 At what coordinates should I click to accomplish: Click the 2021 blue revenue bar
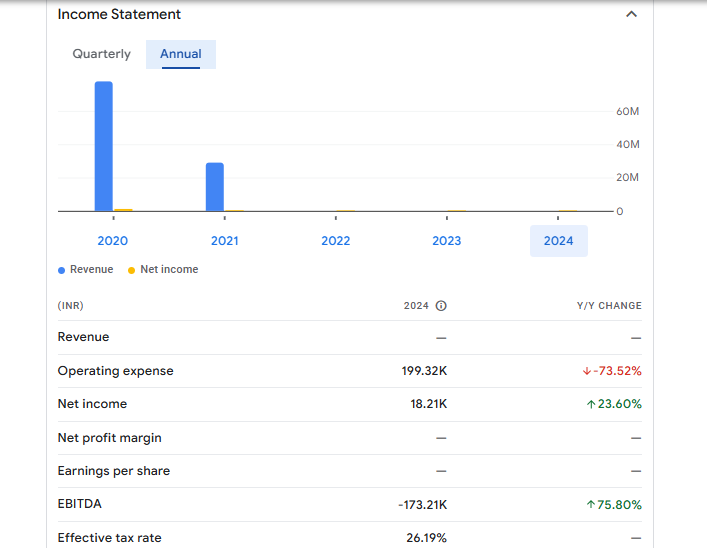pos(215,187)
